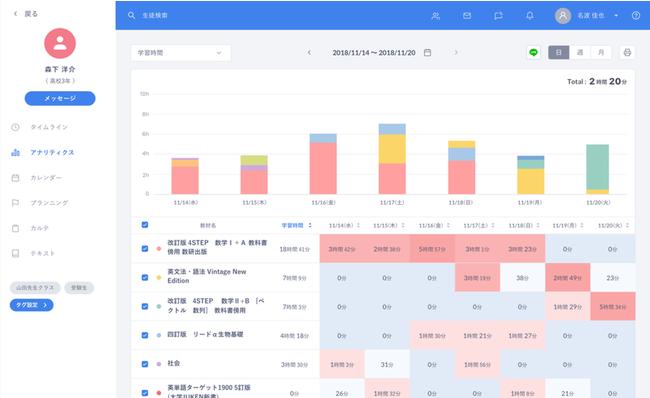Click the yellow dot of Vintage row
Viewport: 650px width, 398px height.
[159, 278]
